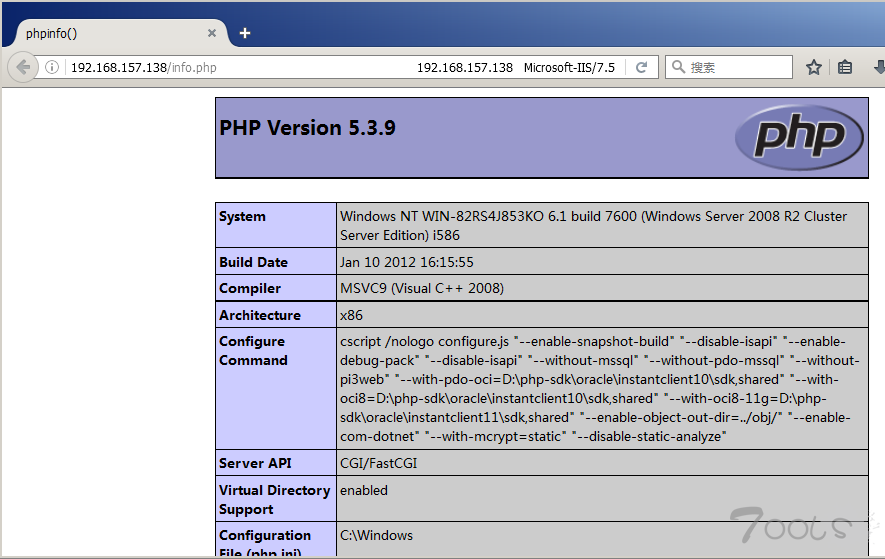Image resolution: width=885 pixels, height=559 pixels.
Task: Click the enabled value for Virtual Directory Support
Action: click(363, 490)
